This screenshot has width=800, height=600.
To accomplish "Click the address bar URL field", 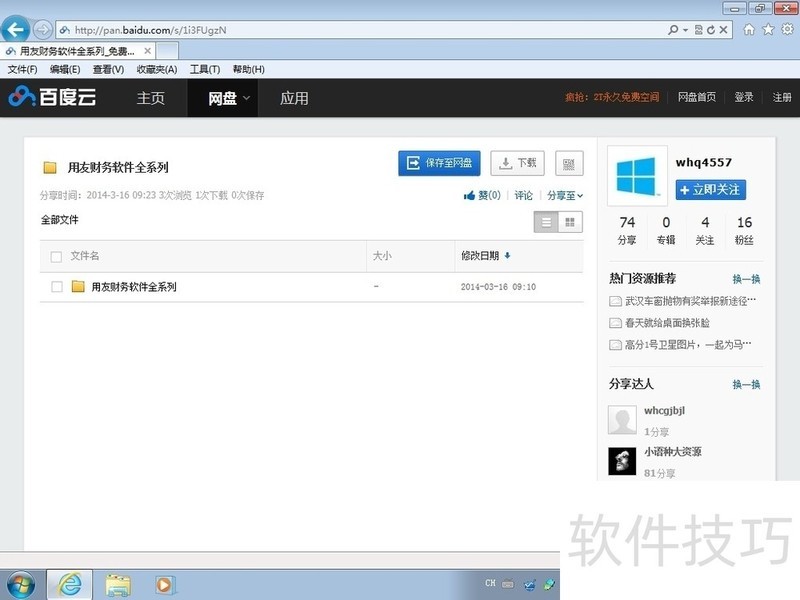I will [360, 30].
